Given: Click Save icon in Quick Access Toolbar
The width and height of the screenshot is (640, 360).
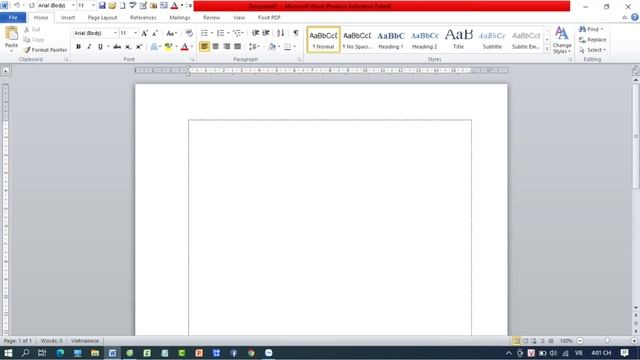Looking at the screenshot, I should tap(102, 6).
